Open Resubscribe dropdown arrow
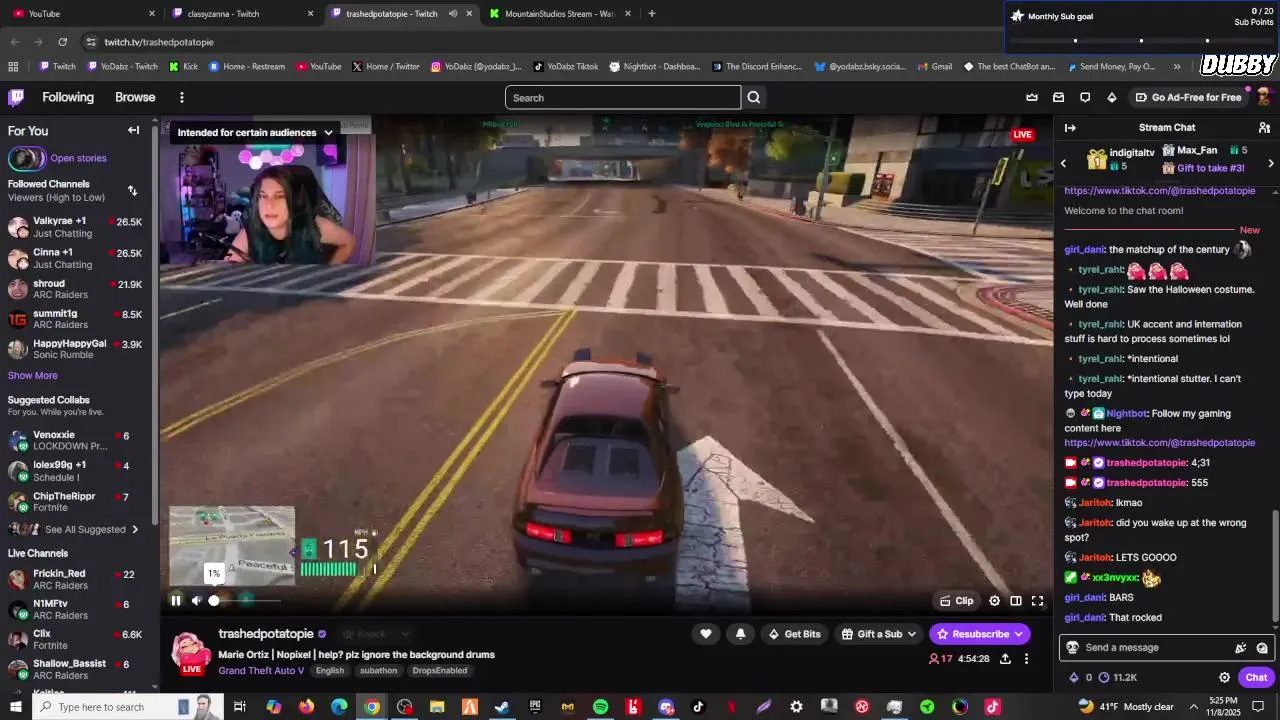 tap(1018, 634)
